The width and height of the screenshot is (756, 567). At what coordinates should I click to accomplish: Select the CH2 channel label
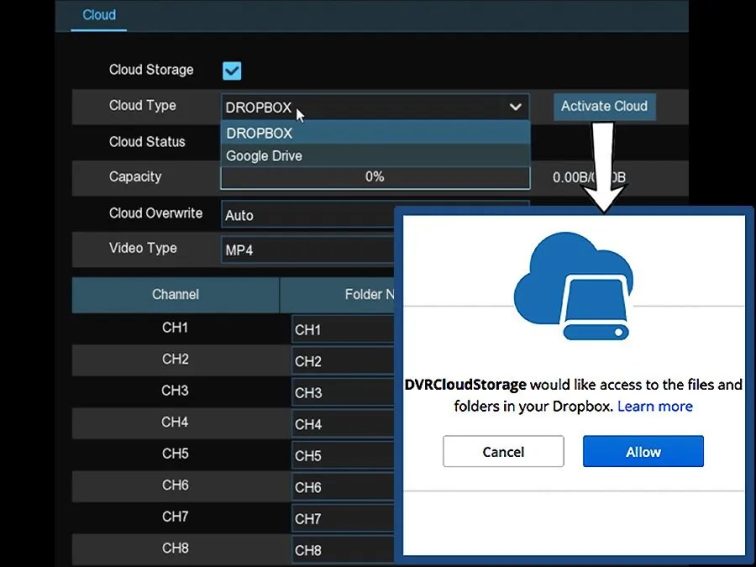coord(175,359)
